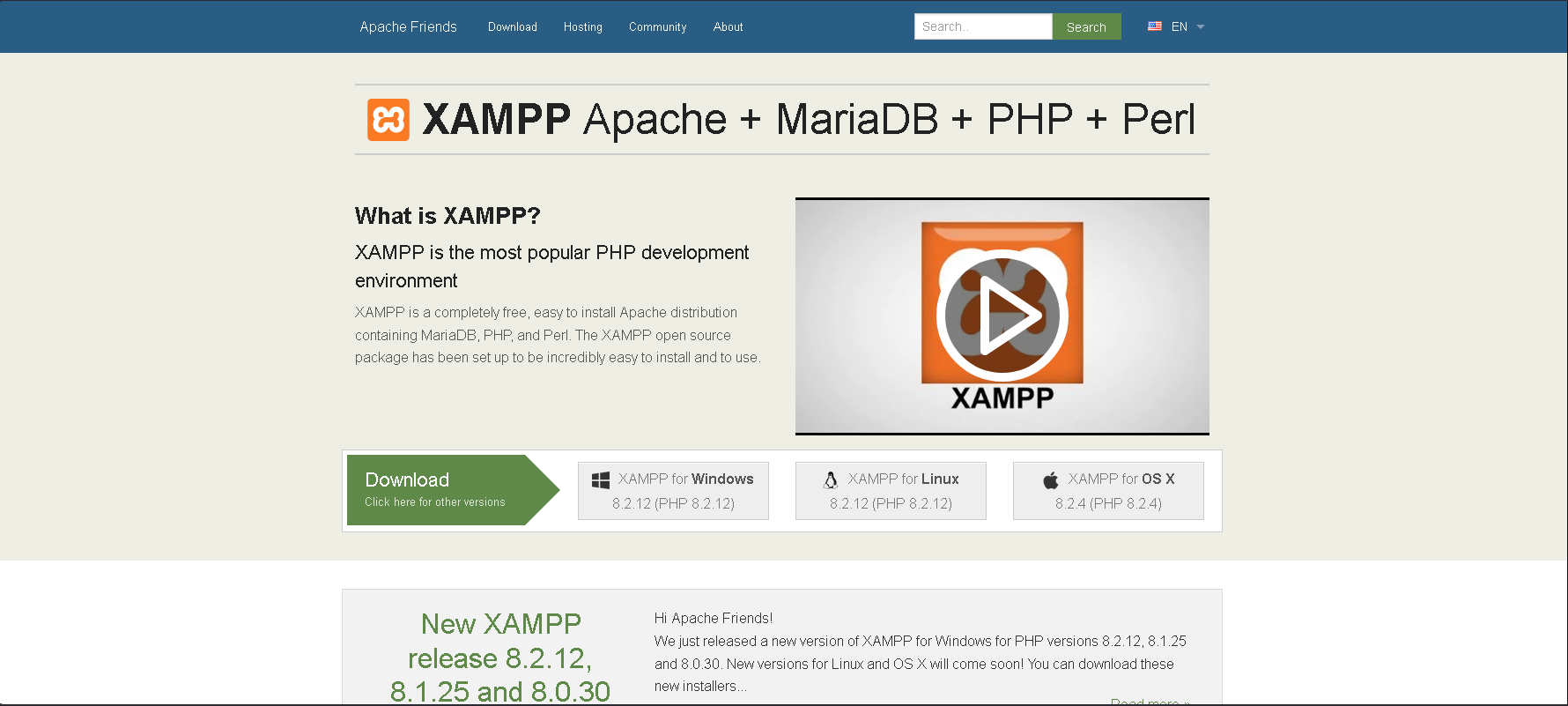Viewport: 1568px width, 706px height.
Task: Click the Windows logo icon
Action: (601, 479)
